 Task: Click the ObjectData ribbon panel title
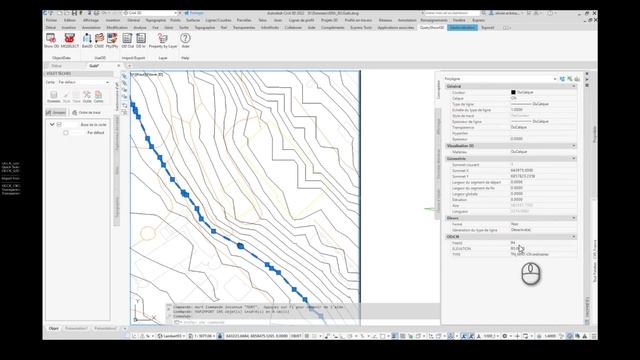(61, 58)
